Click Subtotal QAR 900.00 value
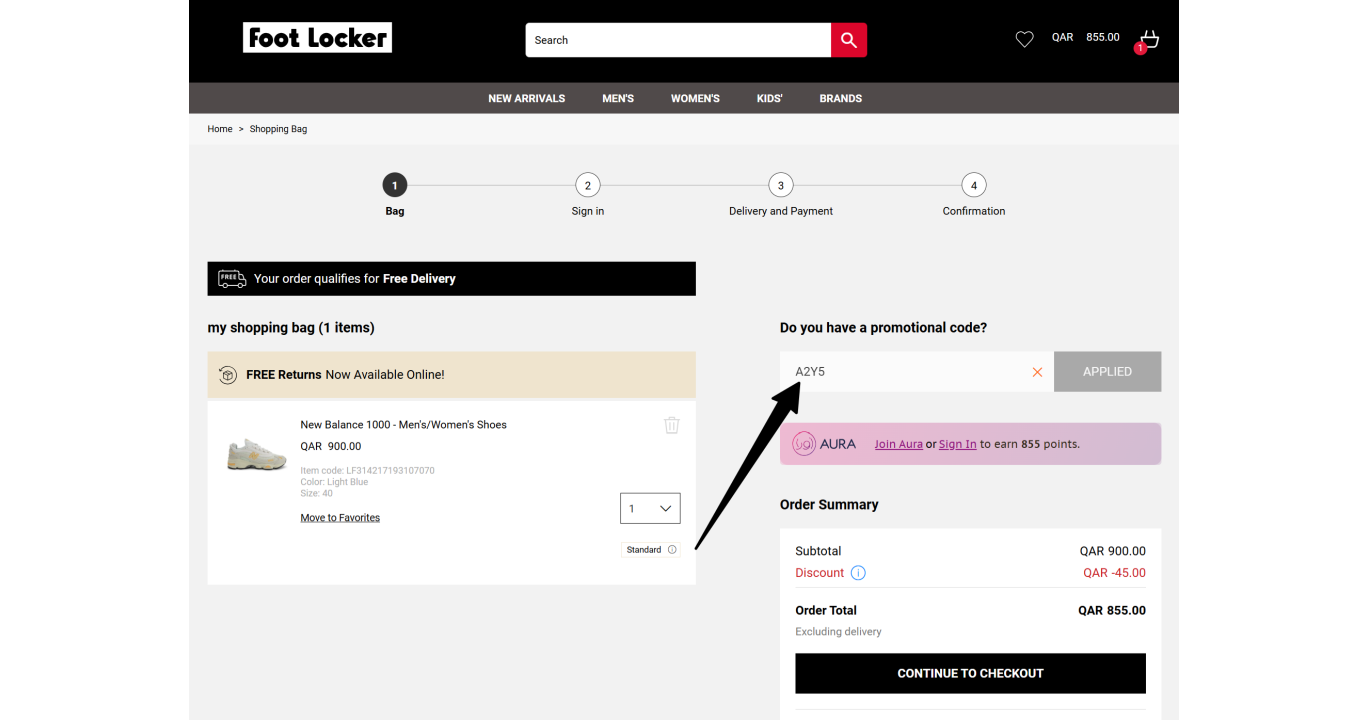 pos(1113,551)
